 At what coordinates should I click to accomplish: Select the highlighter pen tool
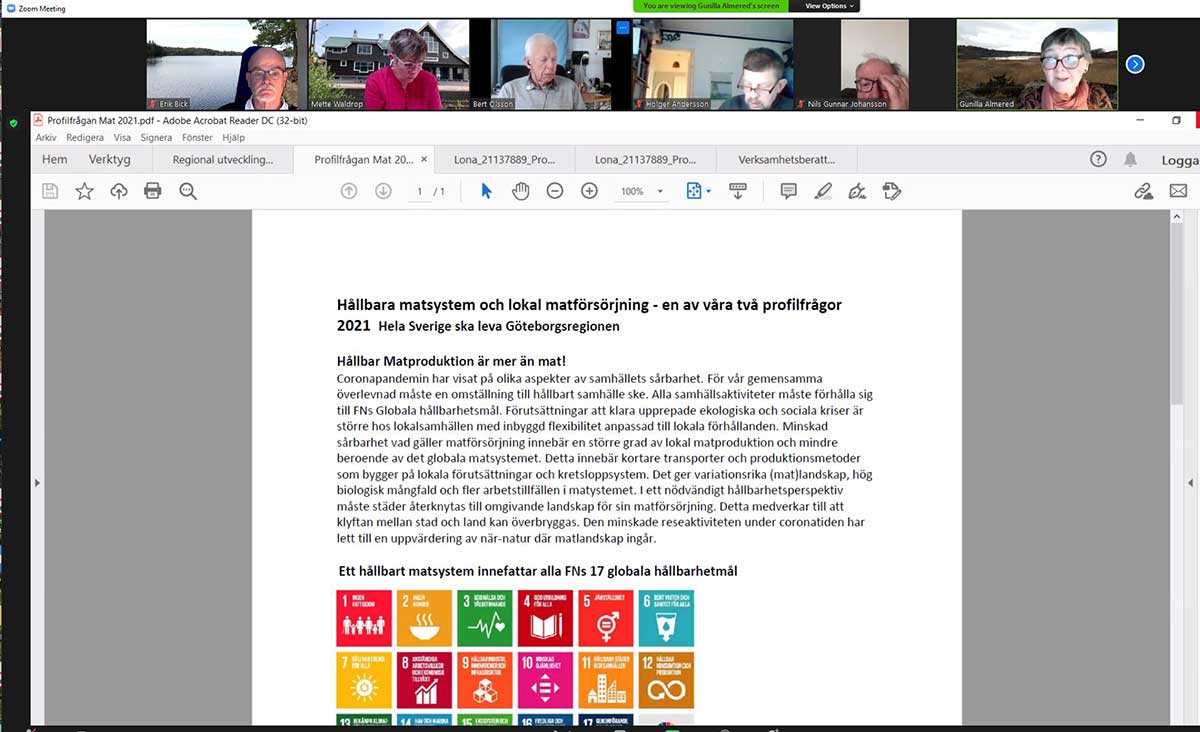tap(823, 191)
